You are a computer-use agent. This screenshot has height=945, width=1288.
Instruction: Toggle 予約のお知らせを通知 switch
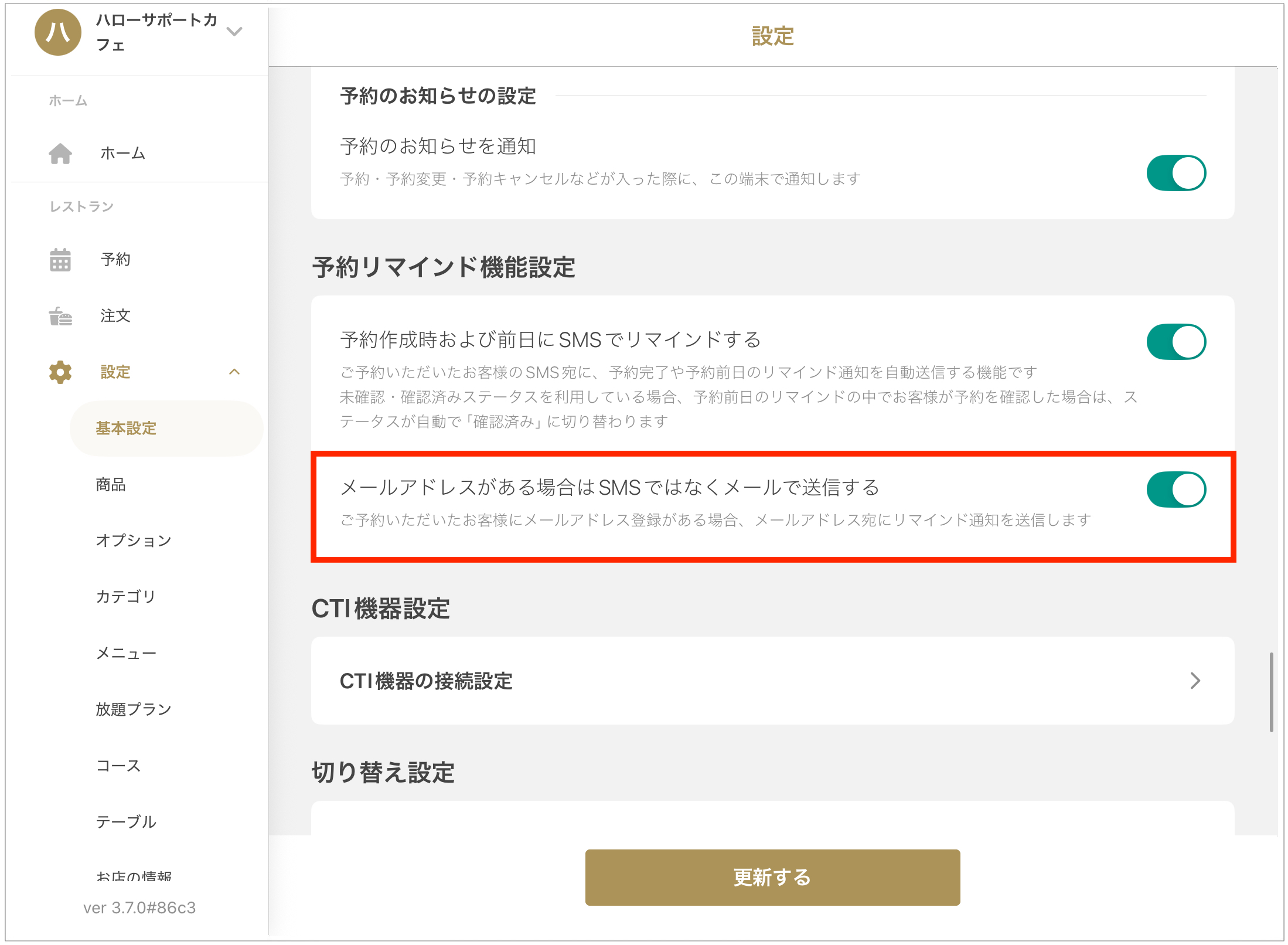point(1175,174)
